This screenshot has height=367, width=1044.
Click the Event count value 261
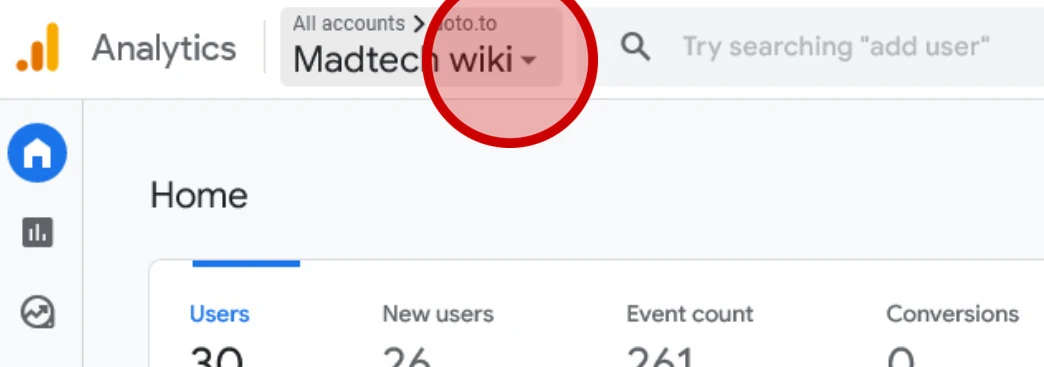[x=660, y=357]
